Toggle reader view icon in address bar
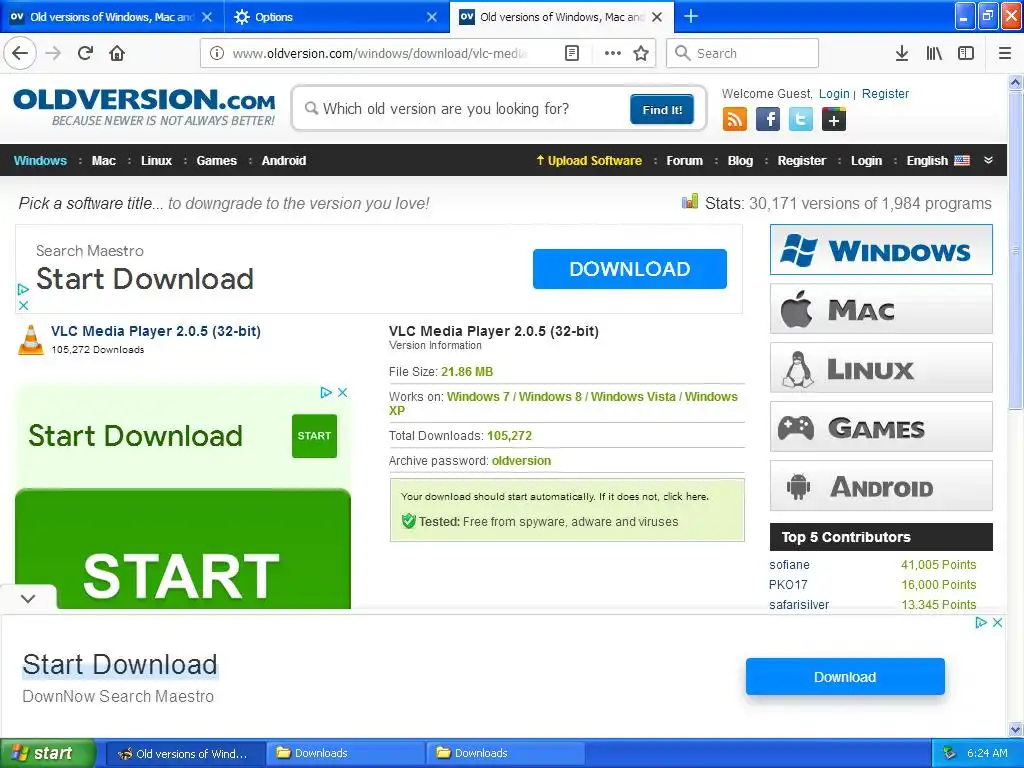This screenshot has height=768, width=1024. coord(571,53)
